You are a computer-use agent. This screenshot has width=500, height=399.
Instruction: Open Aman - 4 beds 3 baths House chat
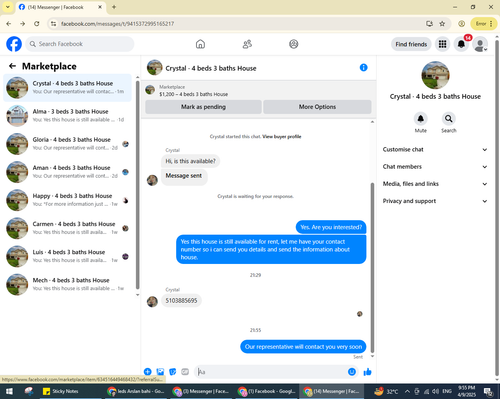[68, 172]
